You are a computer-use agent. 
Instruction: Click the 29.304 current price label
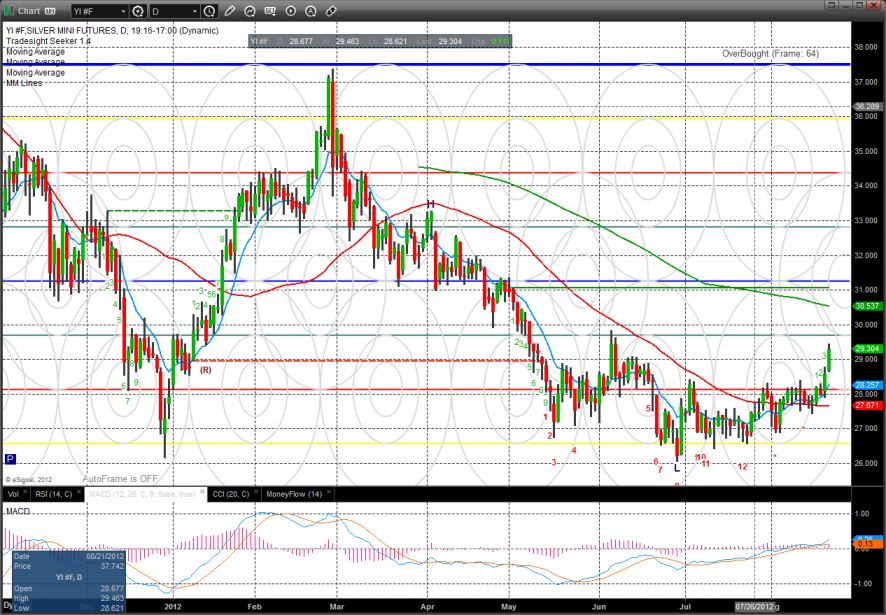point(866,349)
